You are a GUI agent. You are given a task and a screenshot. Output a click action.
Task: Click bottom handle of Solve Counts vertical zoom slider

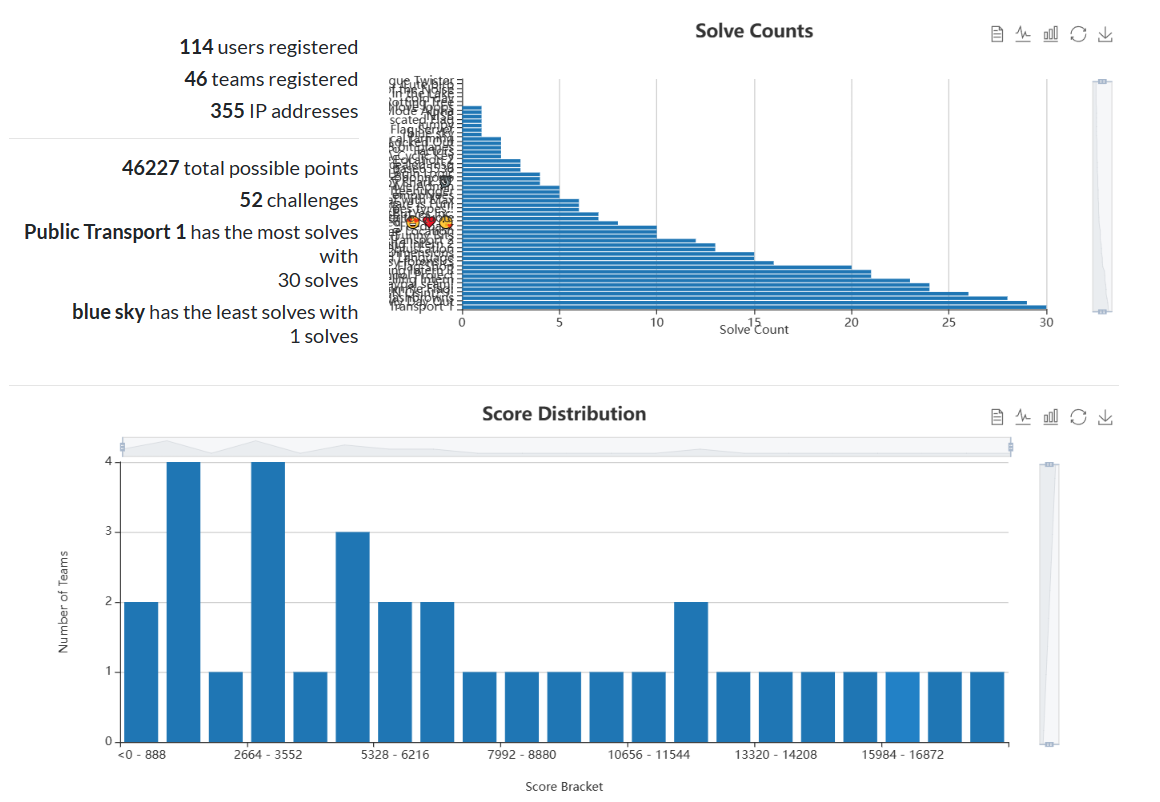(x=1102, y=312)
